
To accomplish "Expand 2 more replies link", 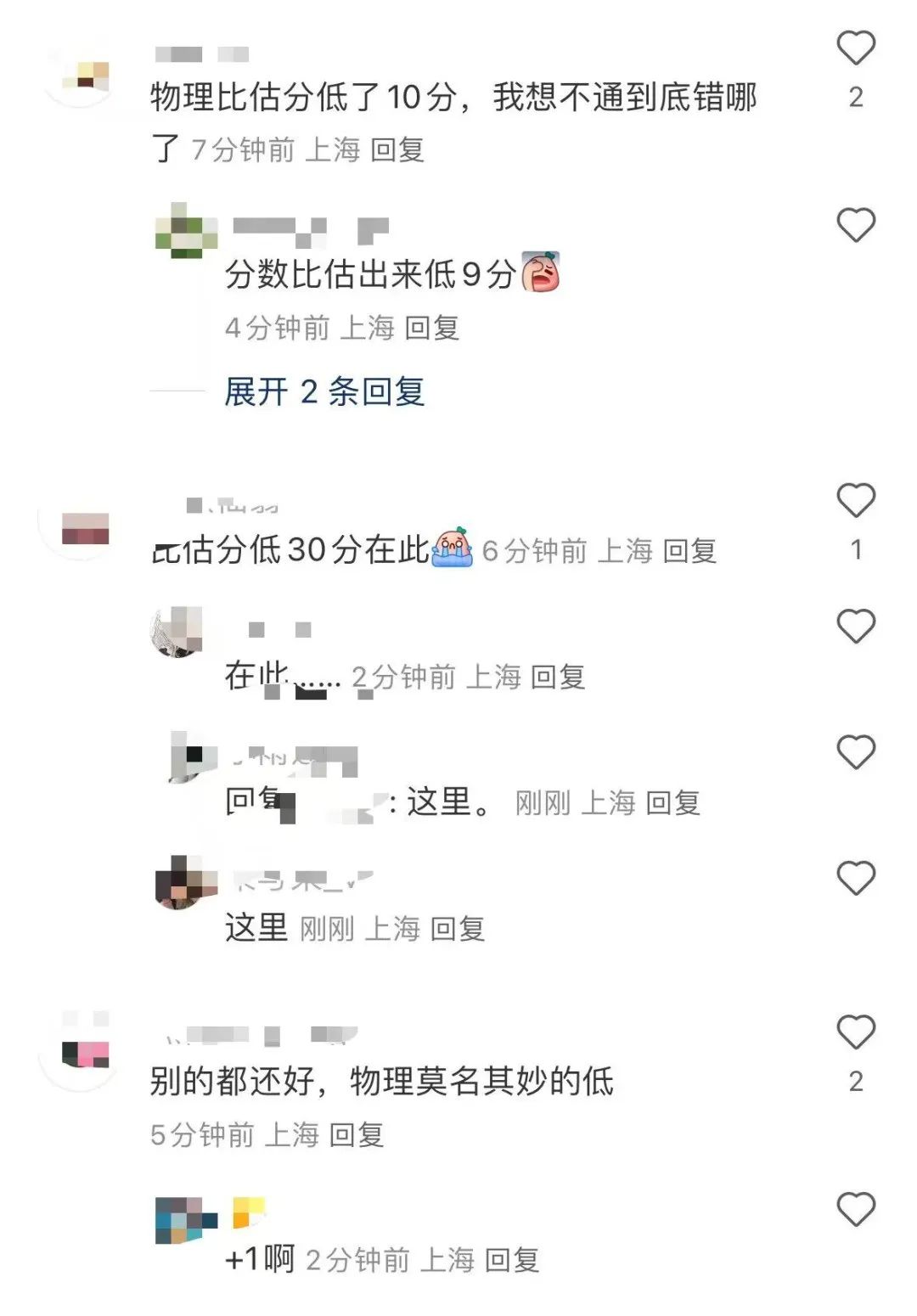I will coord(324,391).
